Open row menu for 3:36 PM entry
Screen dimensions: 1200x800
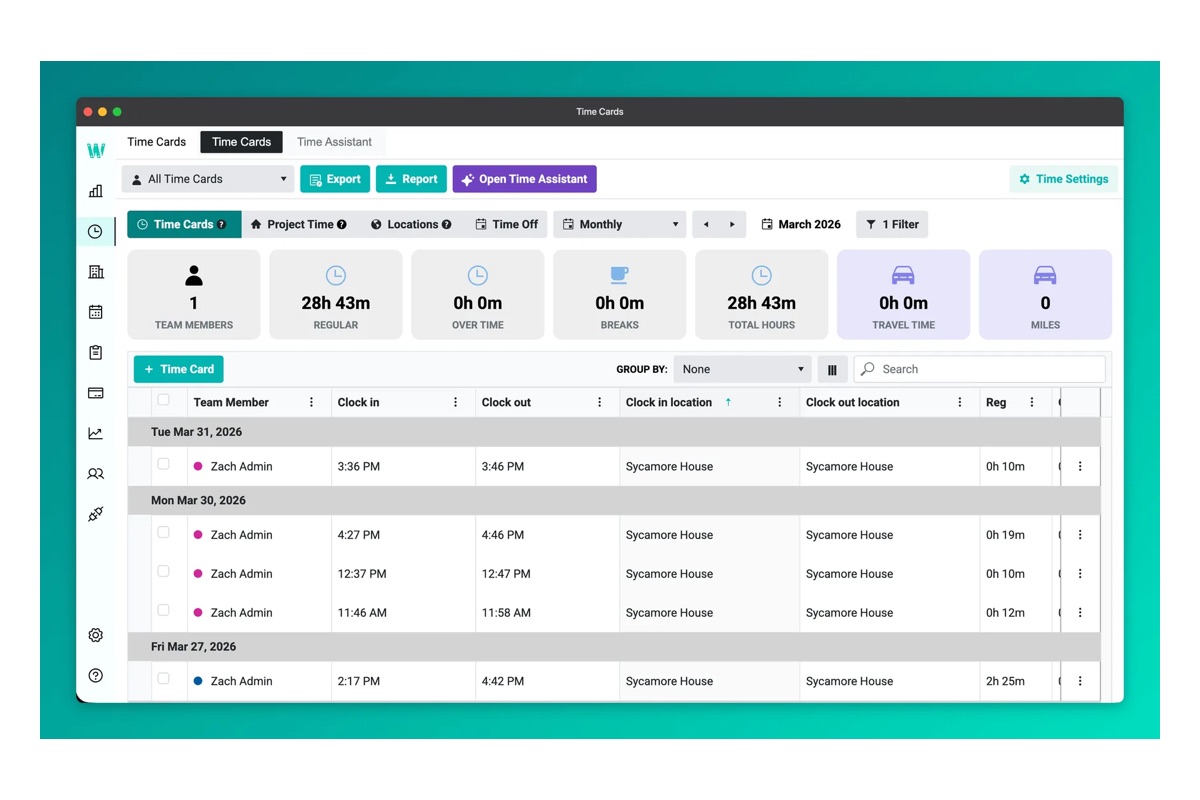point(1080,466)
